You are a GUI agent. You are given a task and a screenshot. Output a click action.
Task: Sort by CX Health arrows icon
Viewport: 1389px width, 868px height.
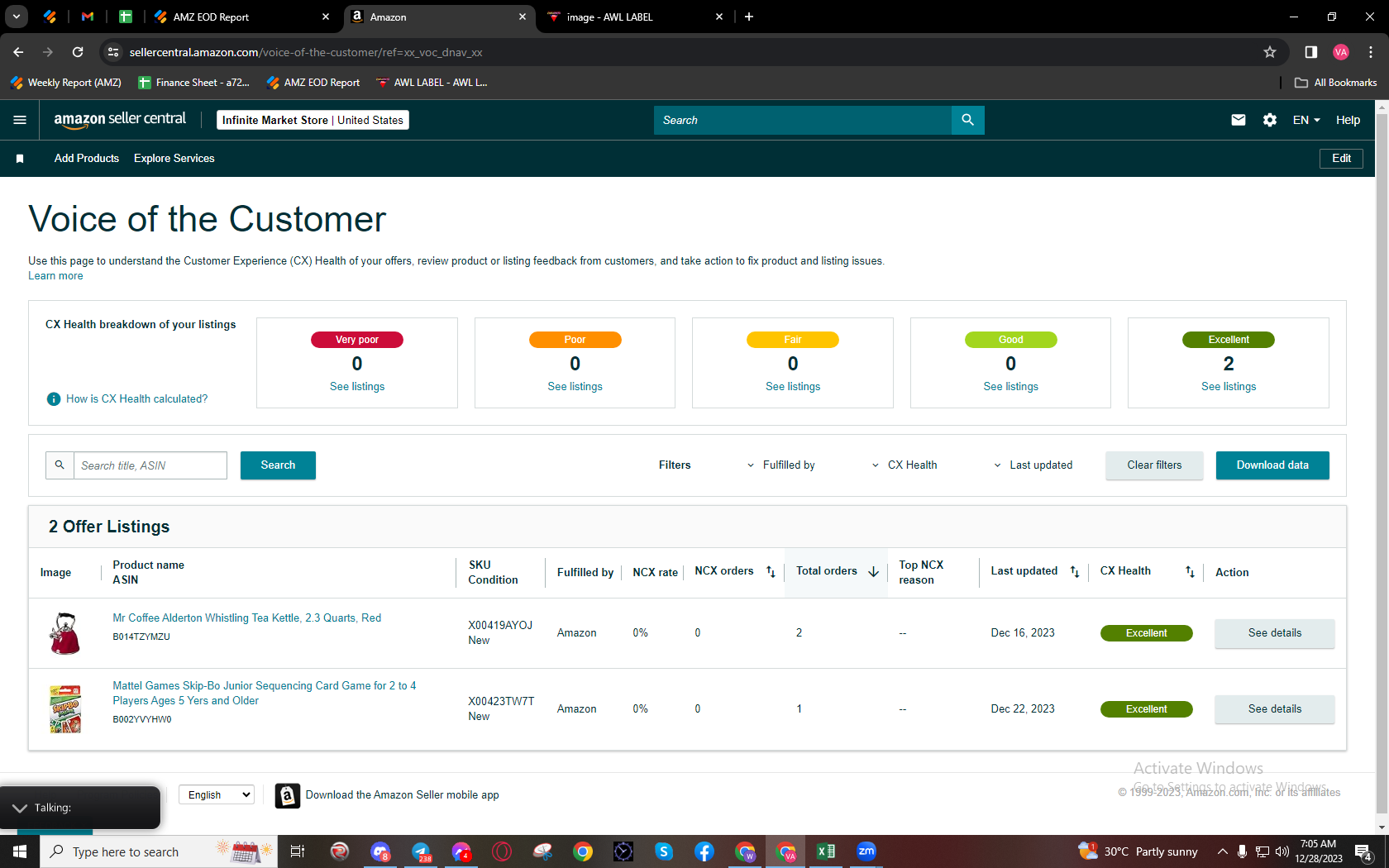tap(1190, 572)
